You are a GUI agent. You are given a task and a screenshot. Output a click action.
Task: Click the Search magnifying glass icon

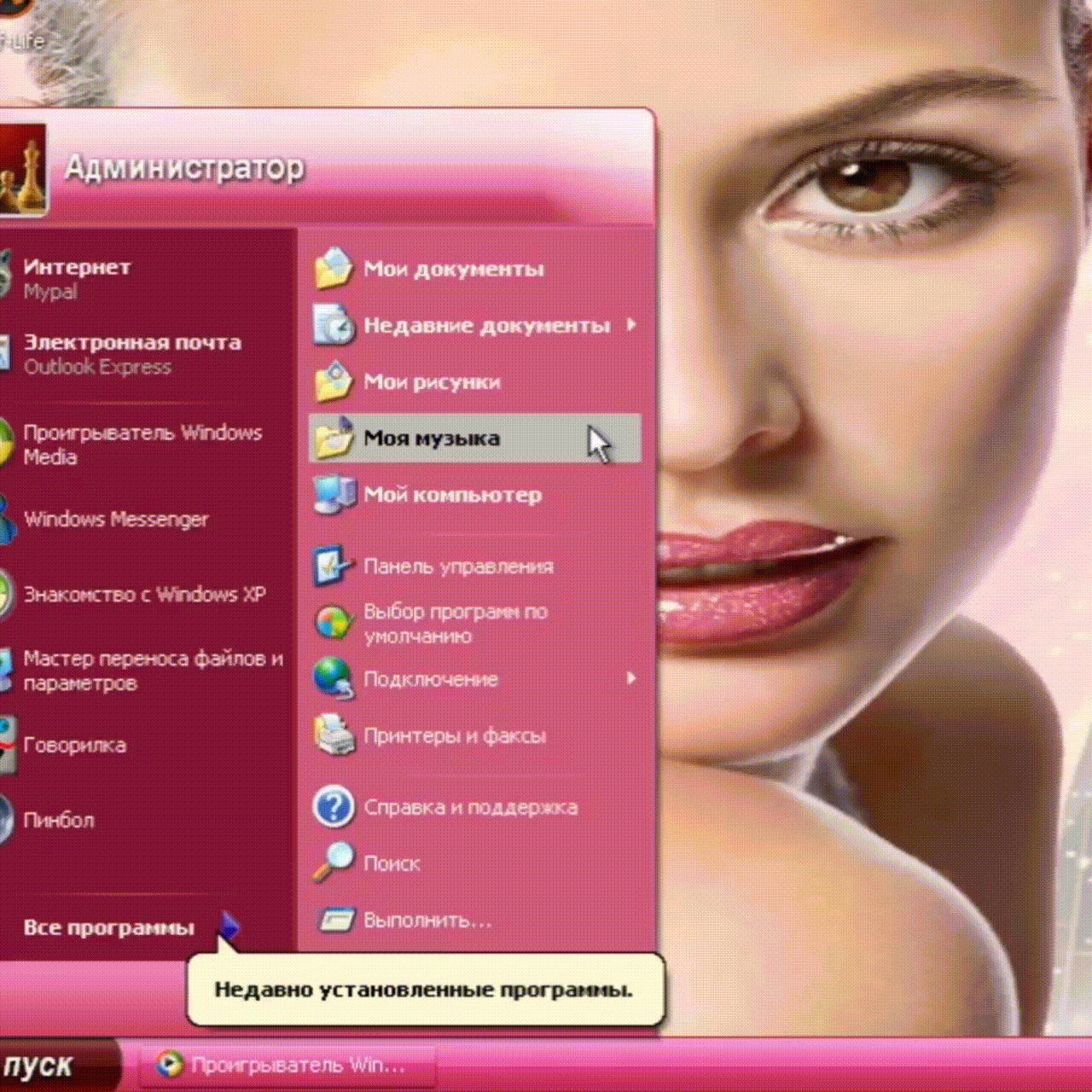click(334, 863)
